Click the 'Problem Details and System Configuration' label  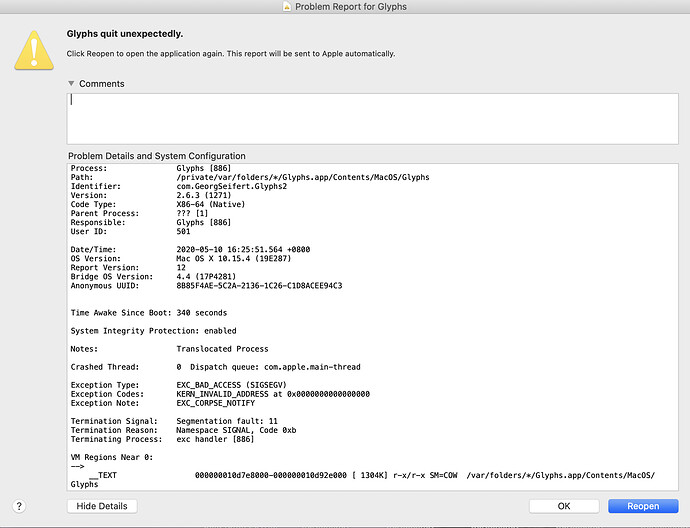click(x=157, y=156)
